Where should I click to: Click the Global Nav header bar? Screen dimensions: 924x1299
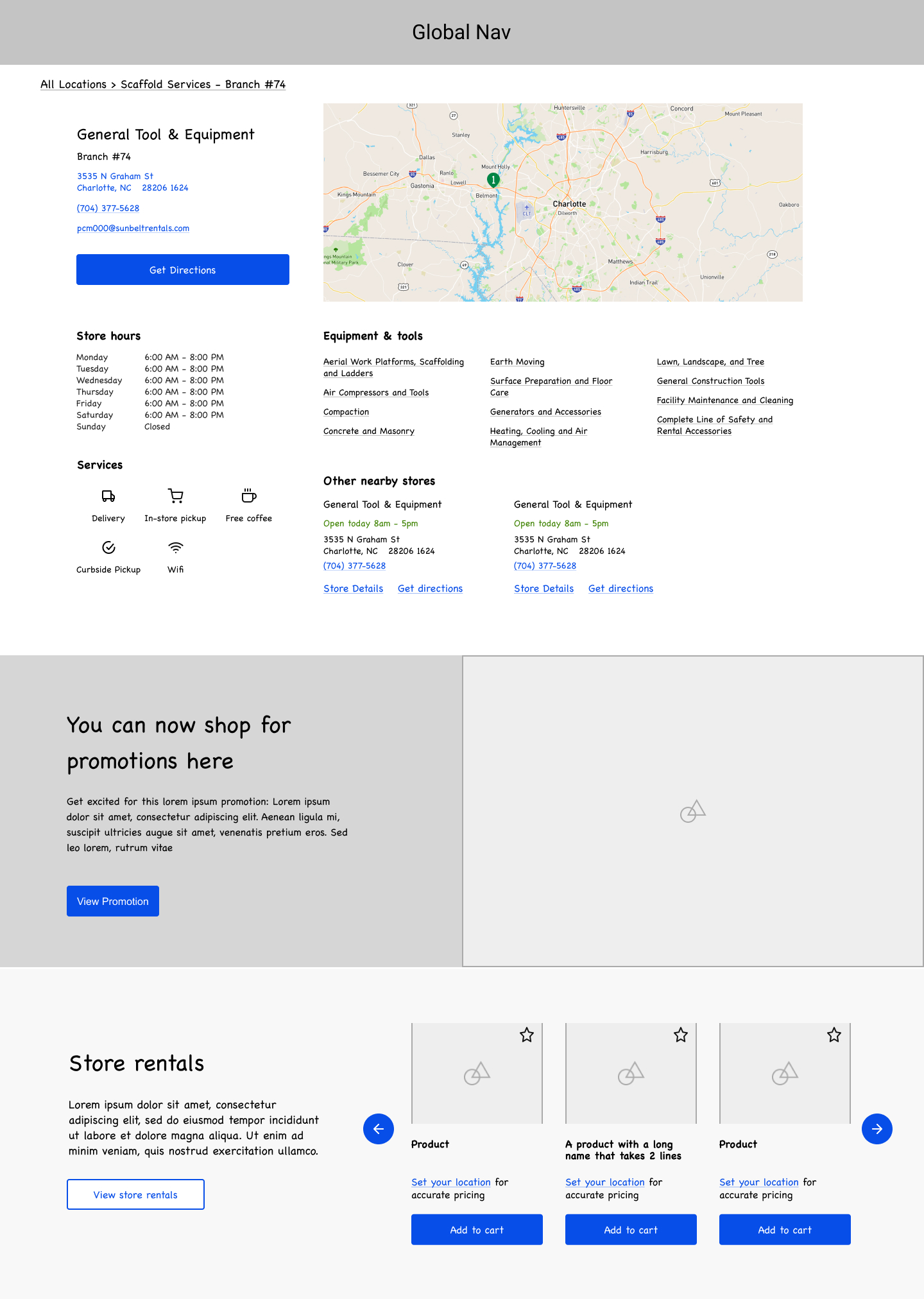[x=462, y=32]
